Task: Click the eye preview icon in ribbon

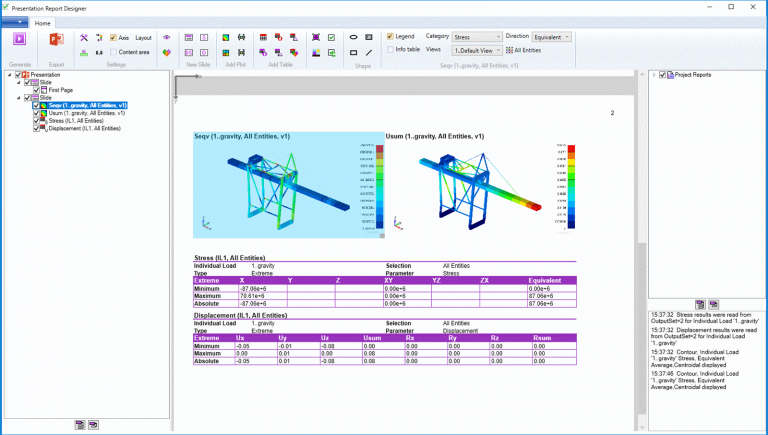Action: coord(166,37)
